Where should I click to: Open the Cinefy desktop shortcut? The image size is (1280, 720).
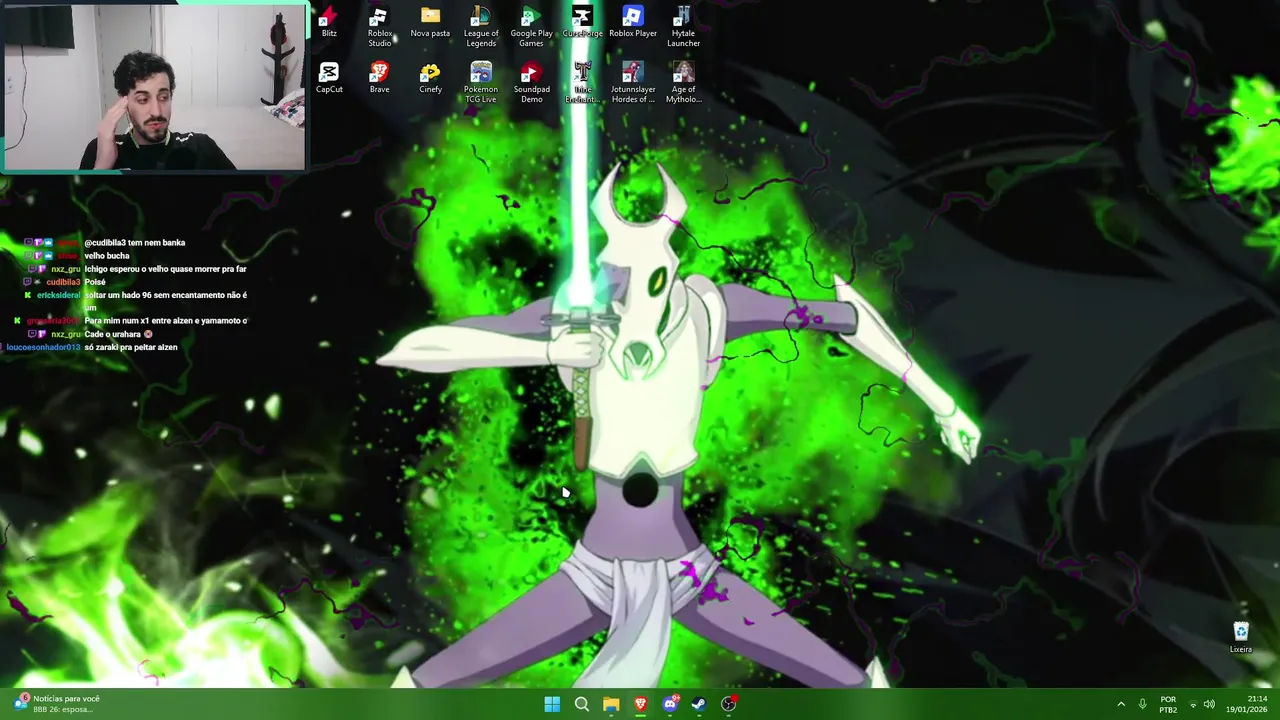[x=430, y=78]
